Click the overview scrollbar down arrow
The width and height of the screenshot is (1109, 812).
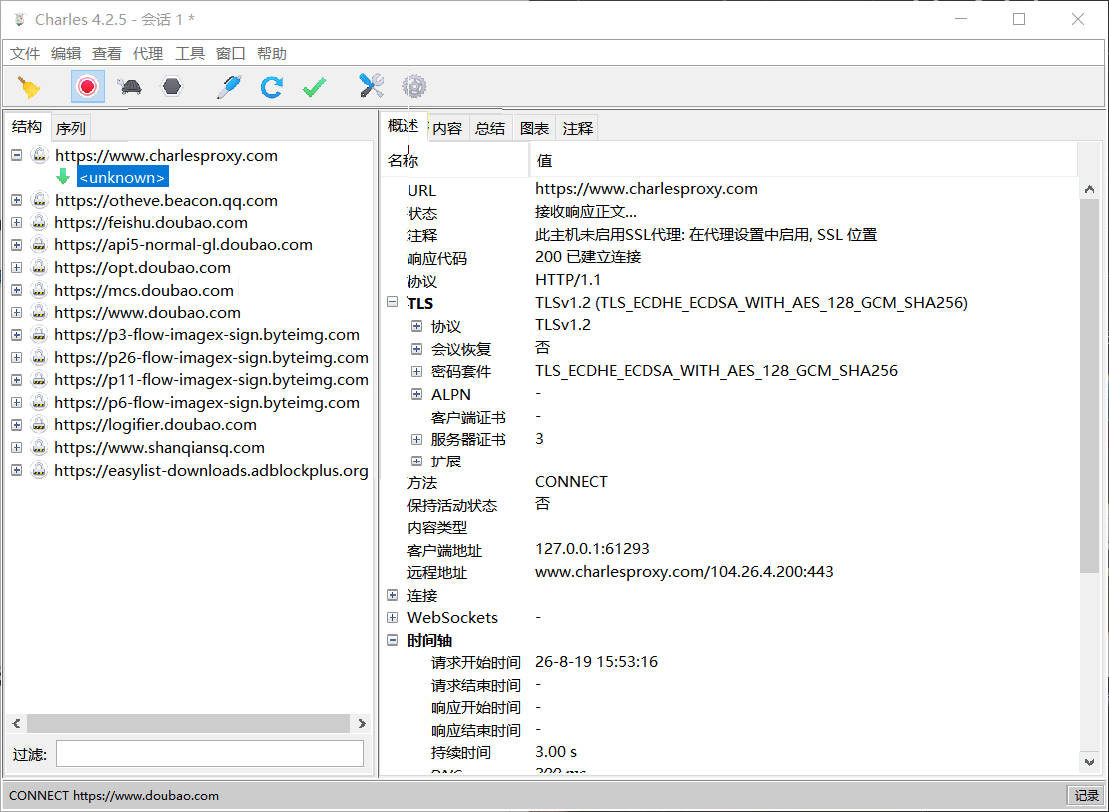click(1089, 762)
